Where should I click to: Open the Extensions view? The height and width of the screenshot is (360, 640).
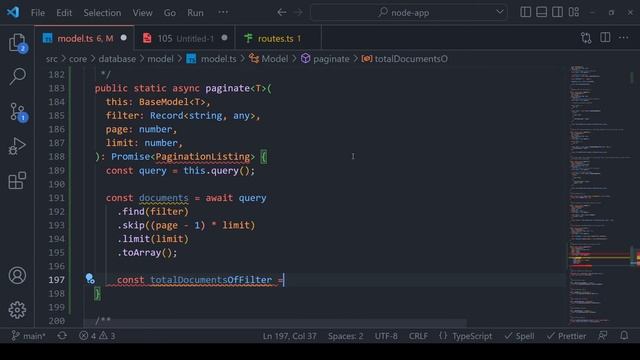click(x=17, y=180)
